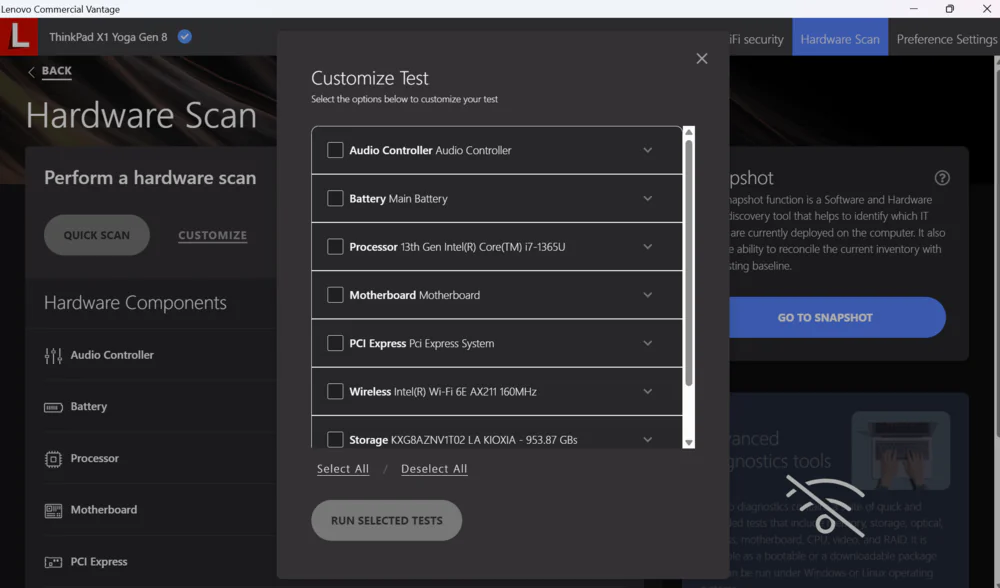Screen dimensions: 1000x588
Task: Check the Audio Controller test checkbox
Action: 335,150
